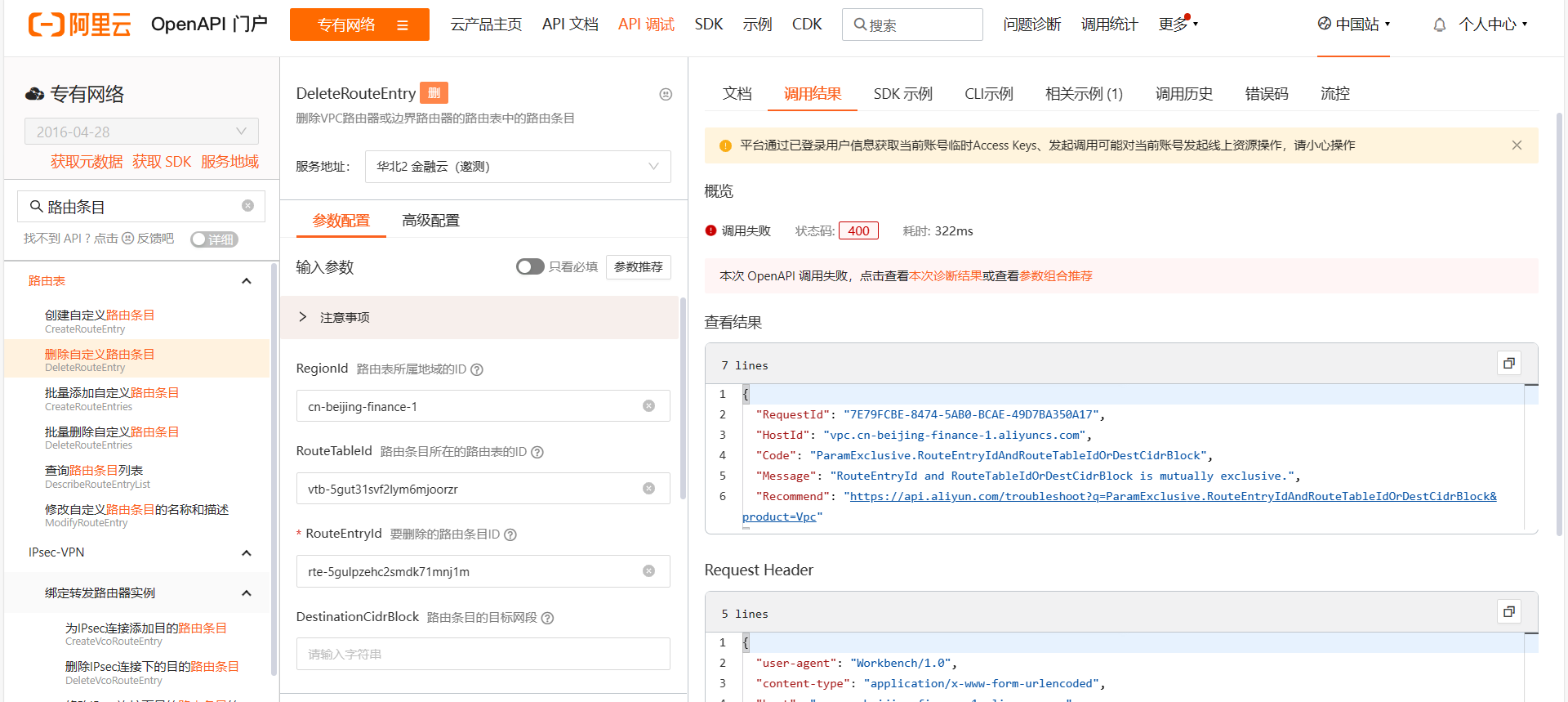Click the RouteEntryId input field
The height and width of the screenshot is (702, 1568).
(483, 571)
